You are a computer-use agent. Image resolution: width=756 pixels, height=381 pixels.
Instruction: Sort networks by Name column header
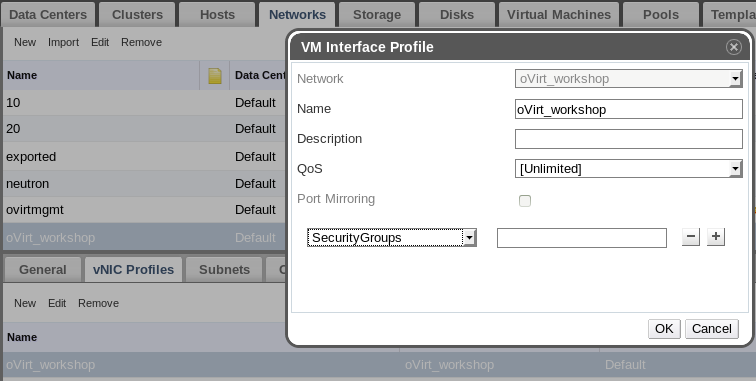[x=22, y=75]
